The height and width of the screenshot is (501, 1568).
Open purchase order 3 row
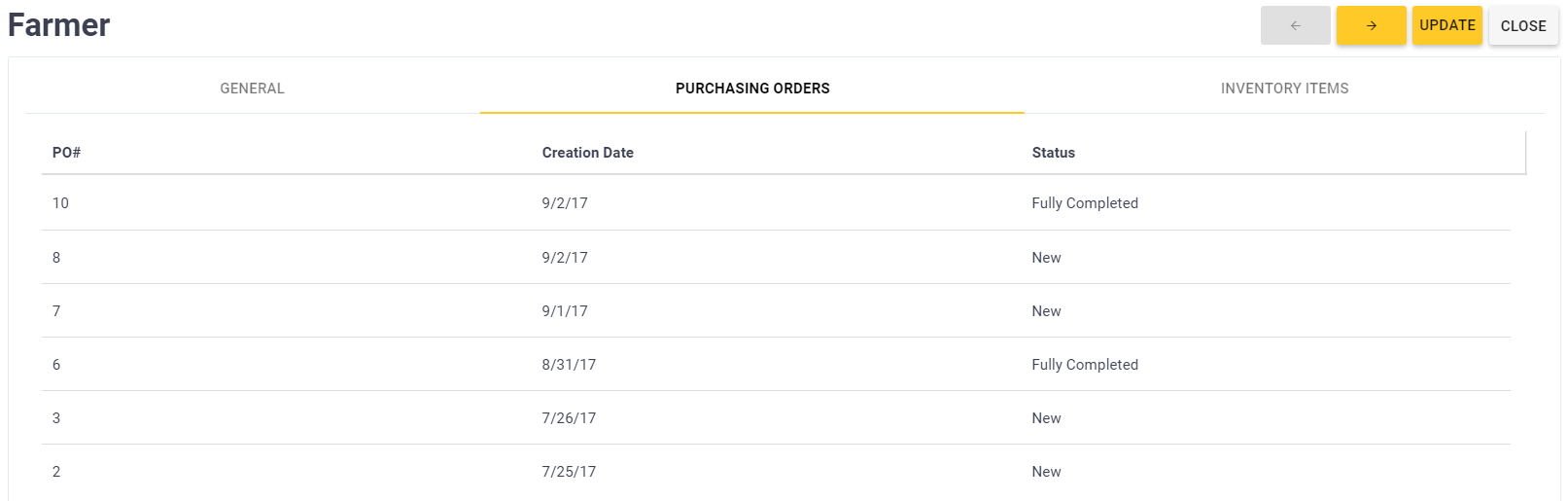[x=56, y=418]
